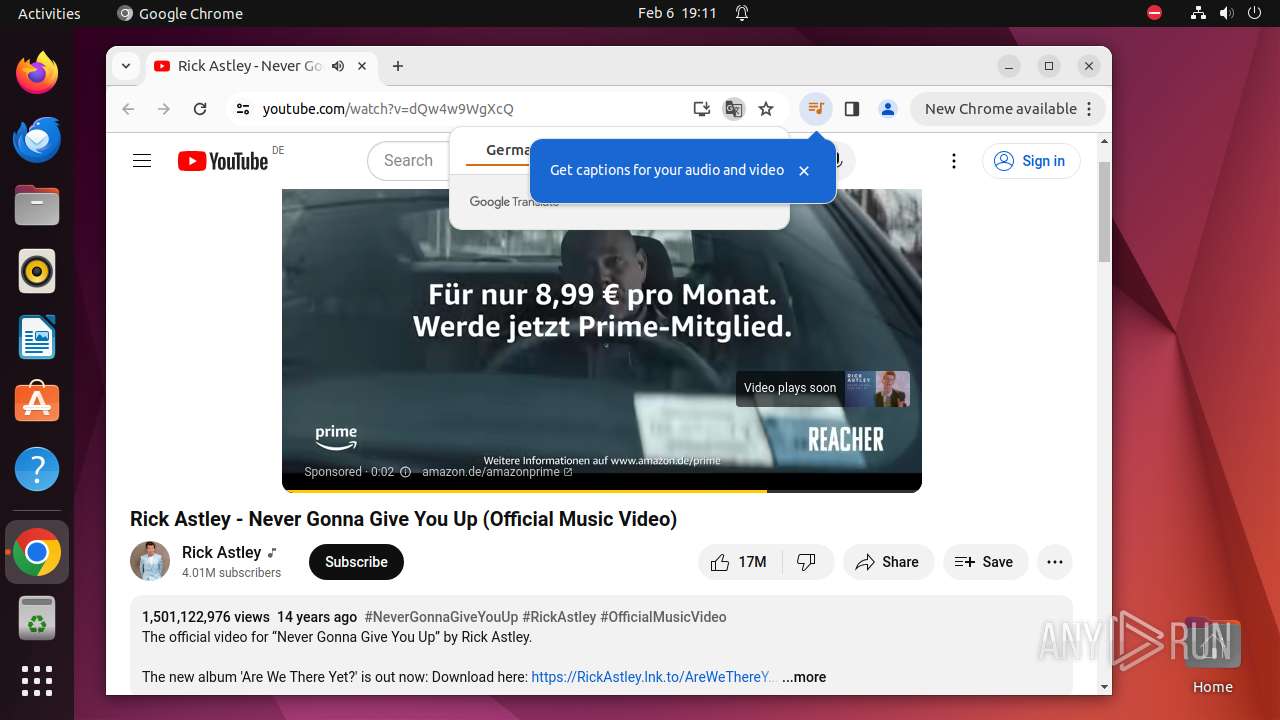View site information icon

coord(243,109)
